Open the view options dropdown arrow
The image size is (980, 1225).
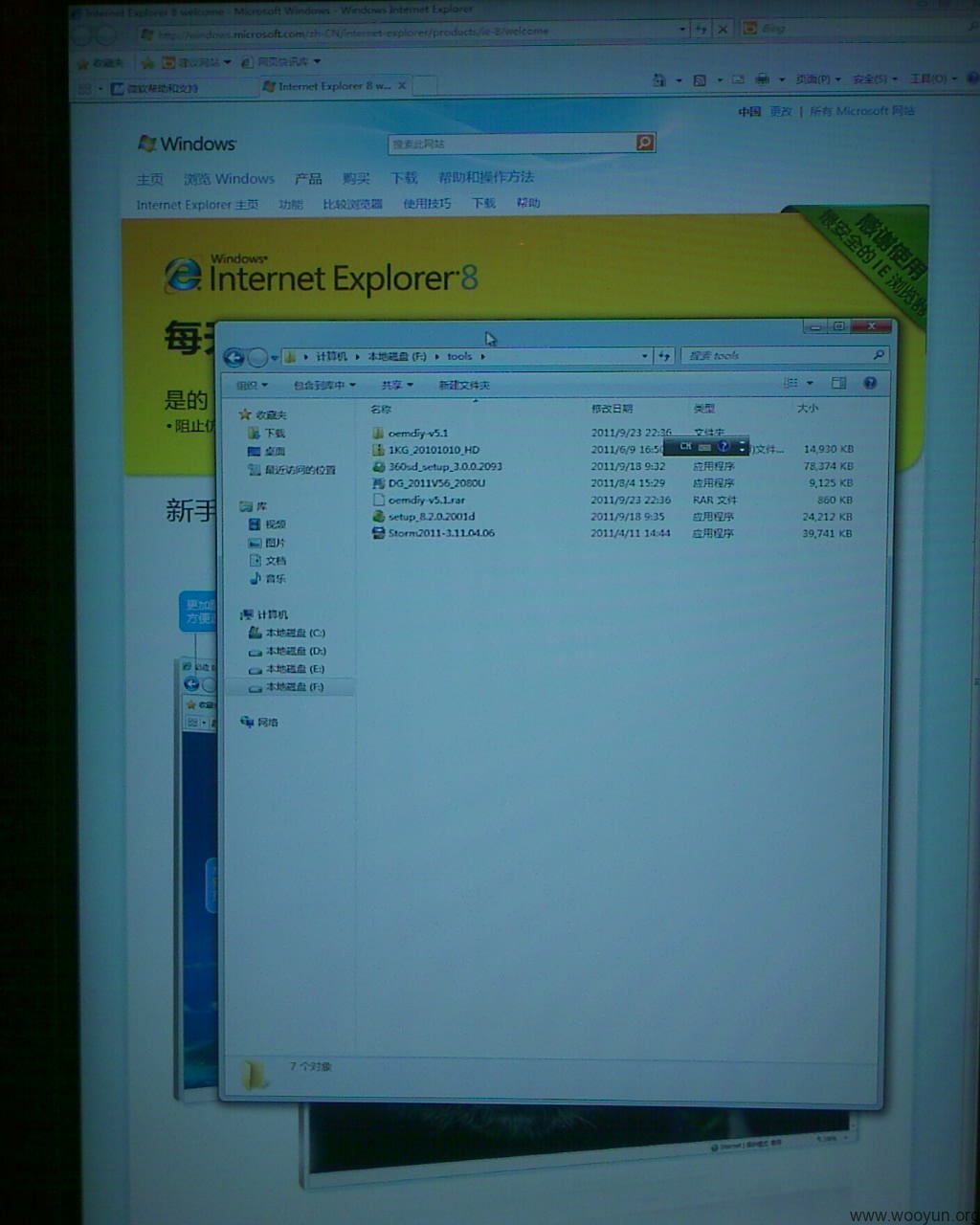coord(810,383)
